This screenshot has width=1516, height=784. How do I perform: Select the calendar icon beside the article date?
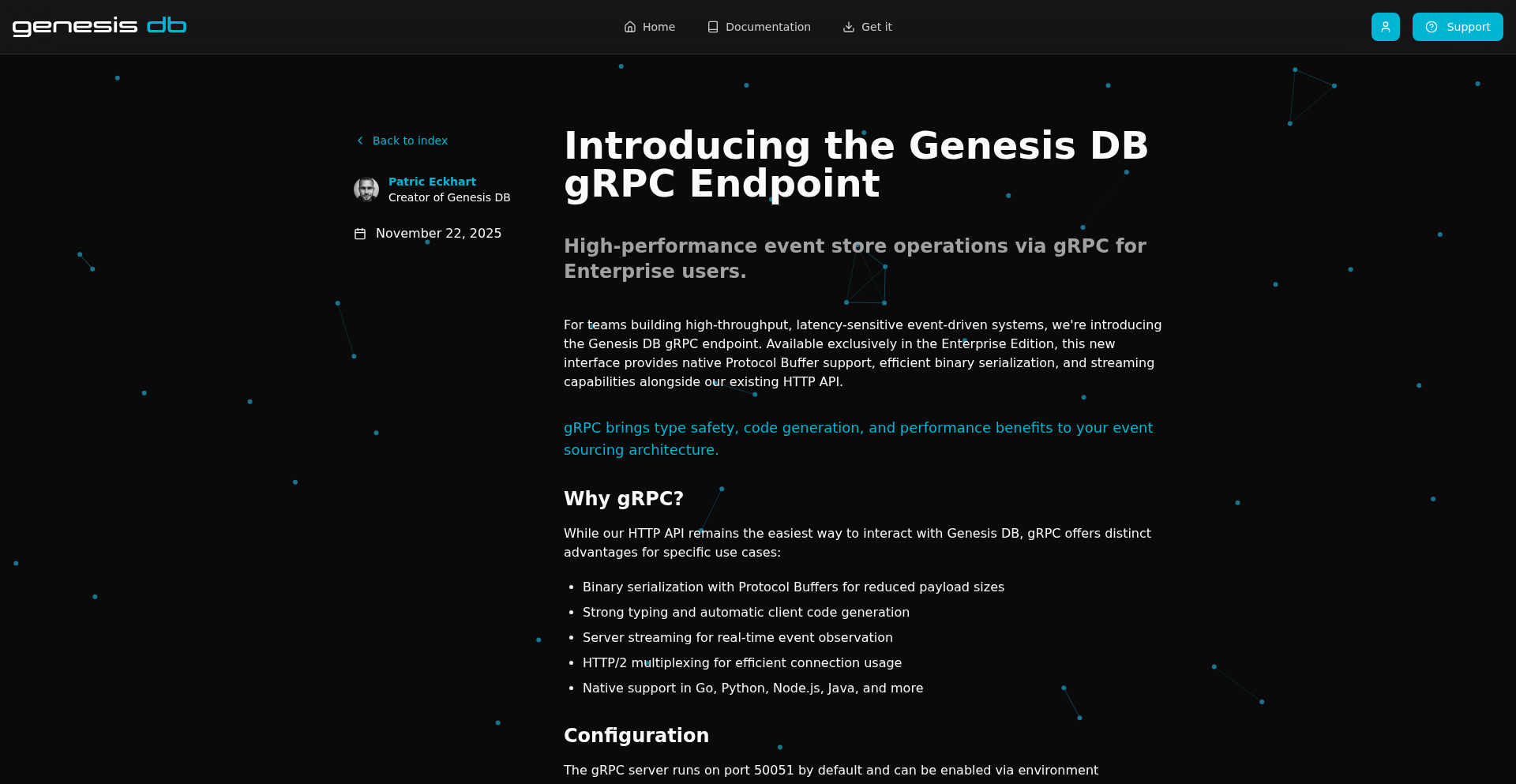click(x=359, y=233)
